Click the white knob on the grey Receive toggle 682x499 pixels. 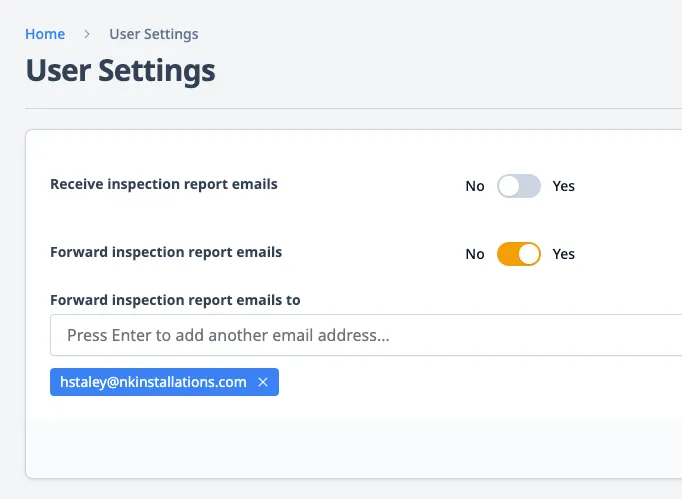coord(508,186)
